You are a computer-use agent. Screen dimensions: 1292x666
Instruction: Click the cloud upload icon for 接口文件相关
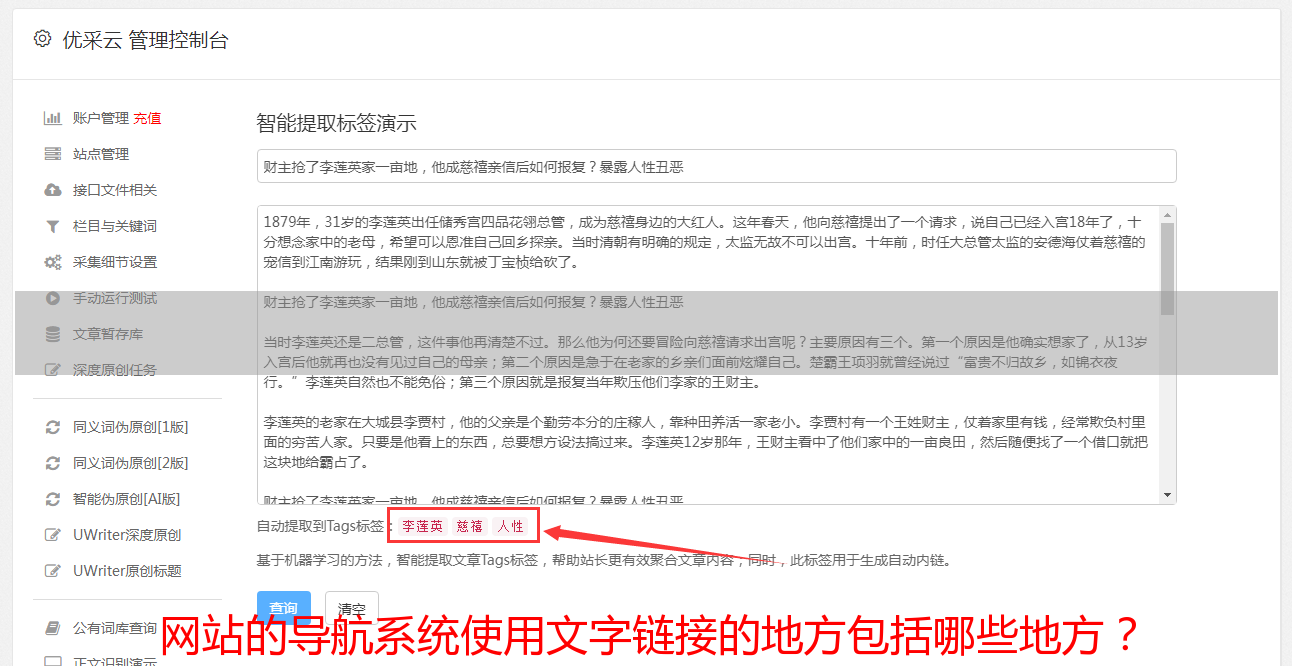point(53,190)
